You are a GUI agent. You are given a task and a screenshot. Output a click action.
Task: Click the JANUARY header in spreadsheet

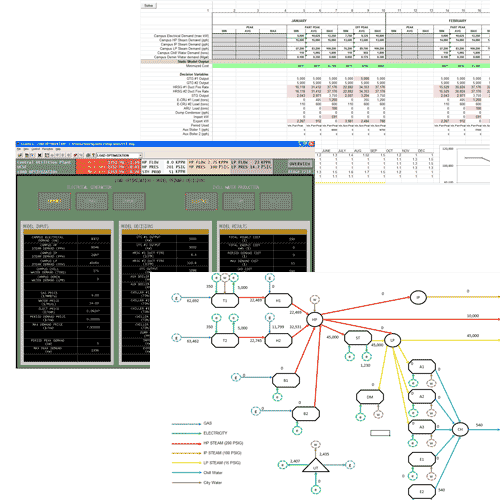pyautogui.click(x=299, y=21)
